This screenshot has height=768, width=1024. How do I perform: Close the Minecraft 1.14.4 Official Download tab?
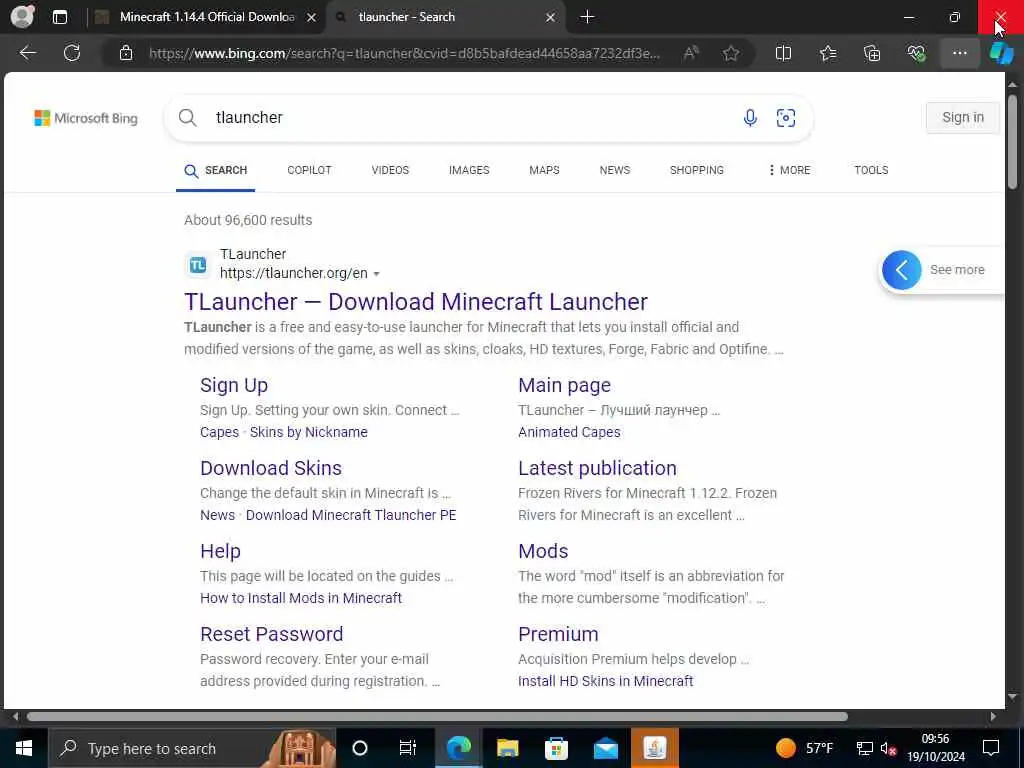coord(312,18)
